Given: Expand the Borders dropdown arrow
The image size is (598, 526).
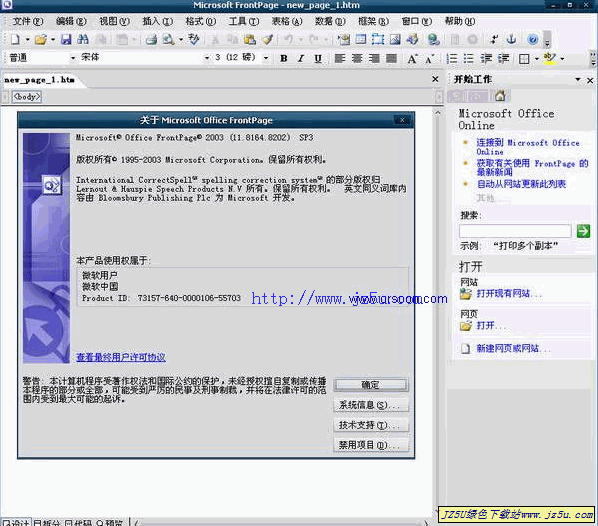Looking at the screenshot, I should [x=537, y=58].
